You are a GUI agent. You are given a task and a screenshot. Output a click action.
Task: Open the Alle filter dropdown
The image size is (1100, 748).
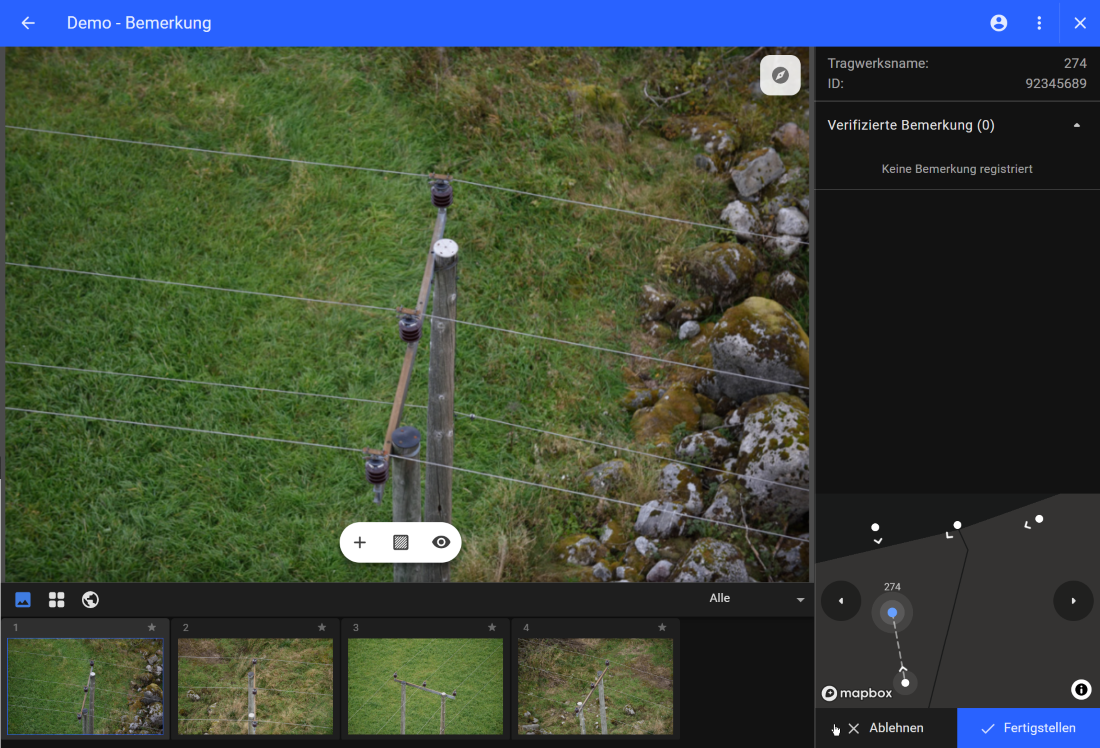coord(756,599)
